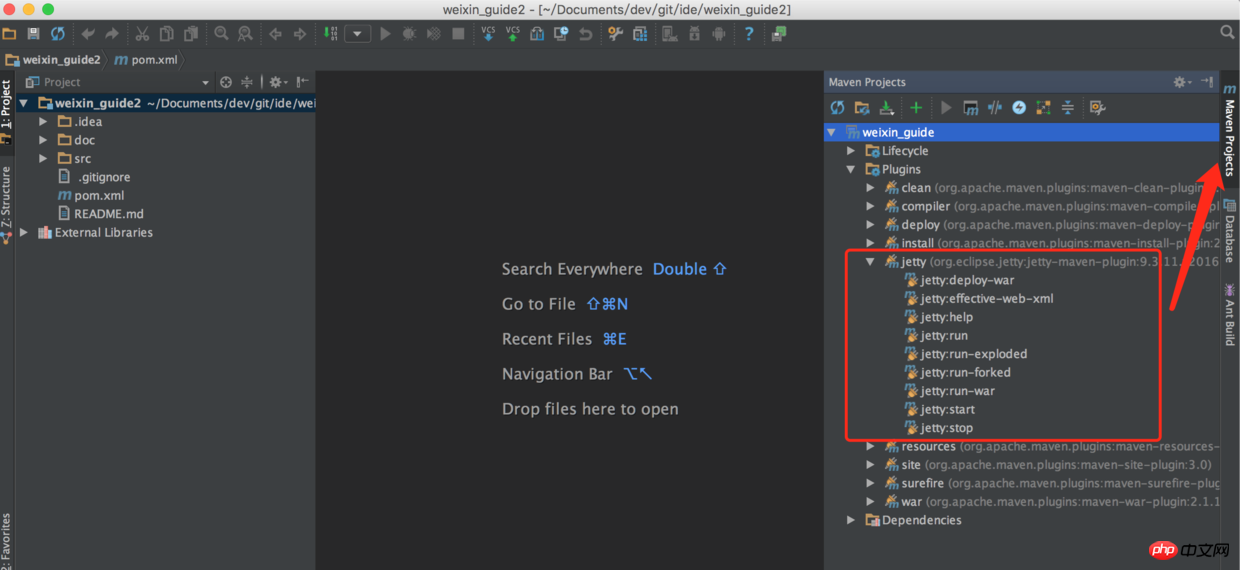Expand the .idea folder

point(43,121)
